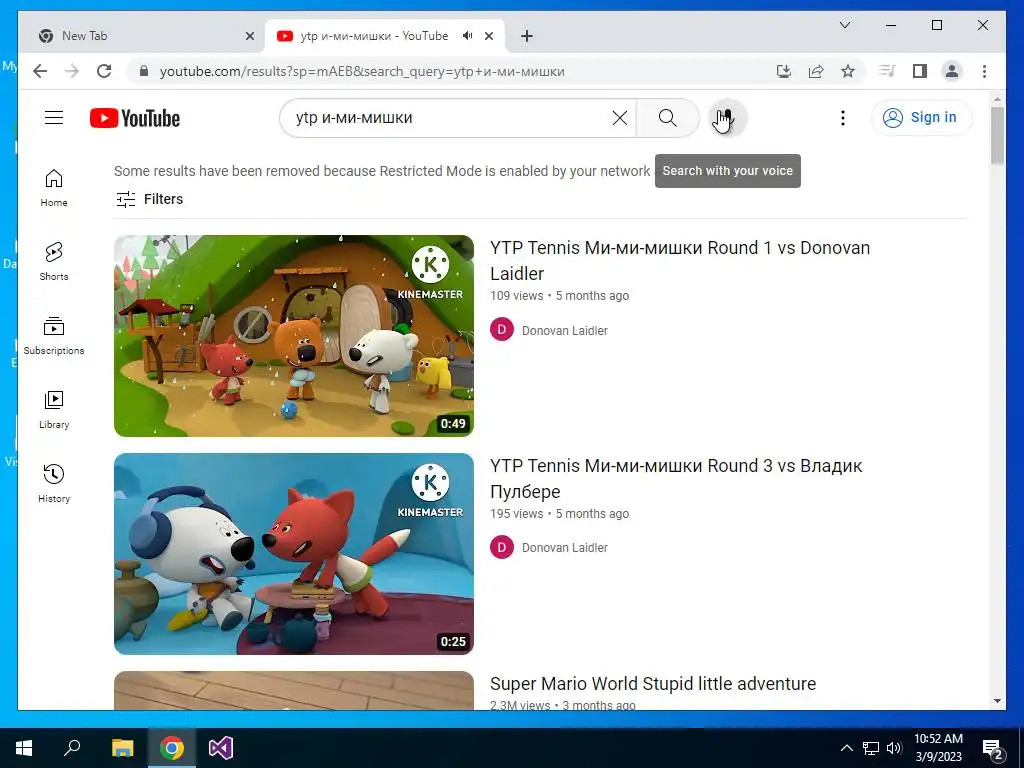Share this page from the address bar
This screenshot has height=768, width=1024.
(816, 71)
